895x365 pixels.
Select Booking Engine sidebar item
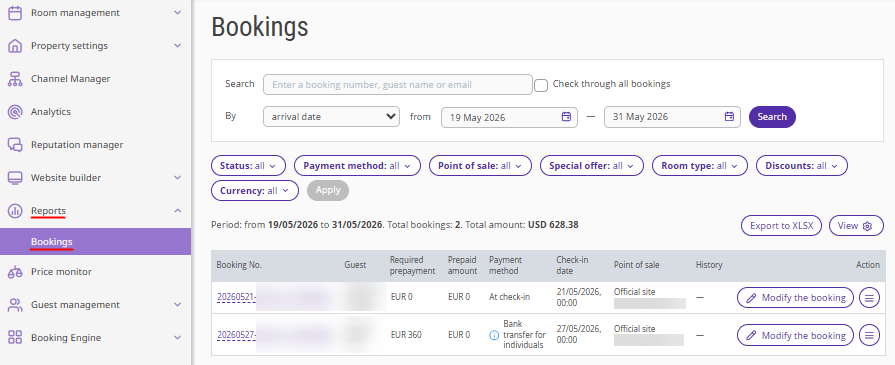[x=95, y=338]
